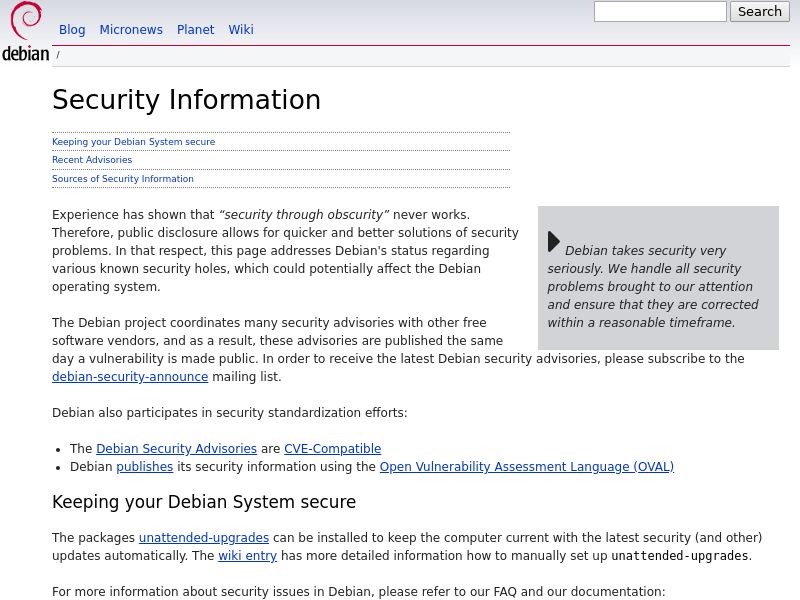Go to Sources of Security Information contents link
800x600 pixels.
point(123,179)
